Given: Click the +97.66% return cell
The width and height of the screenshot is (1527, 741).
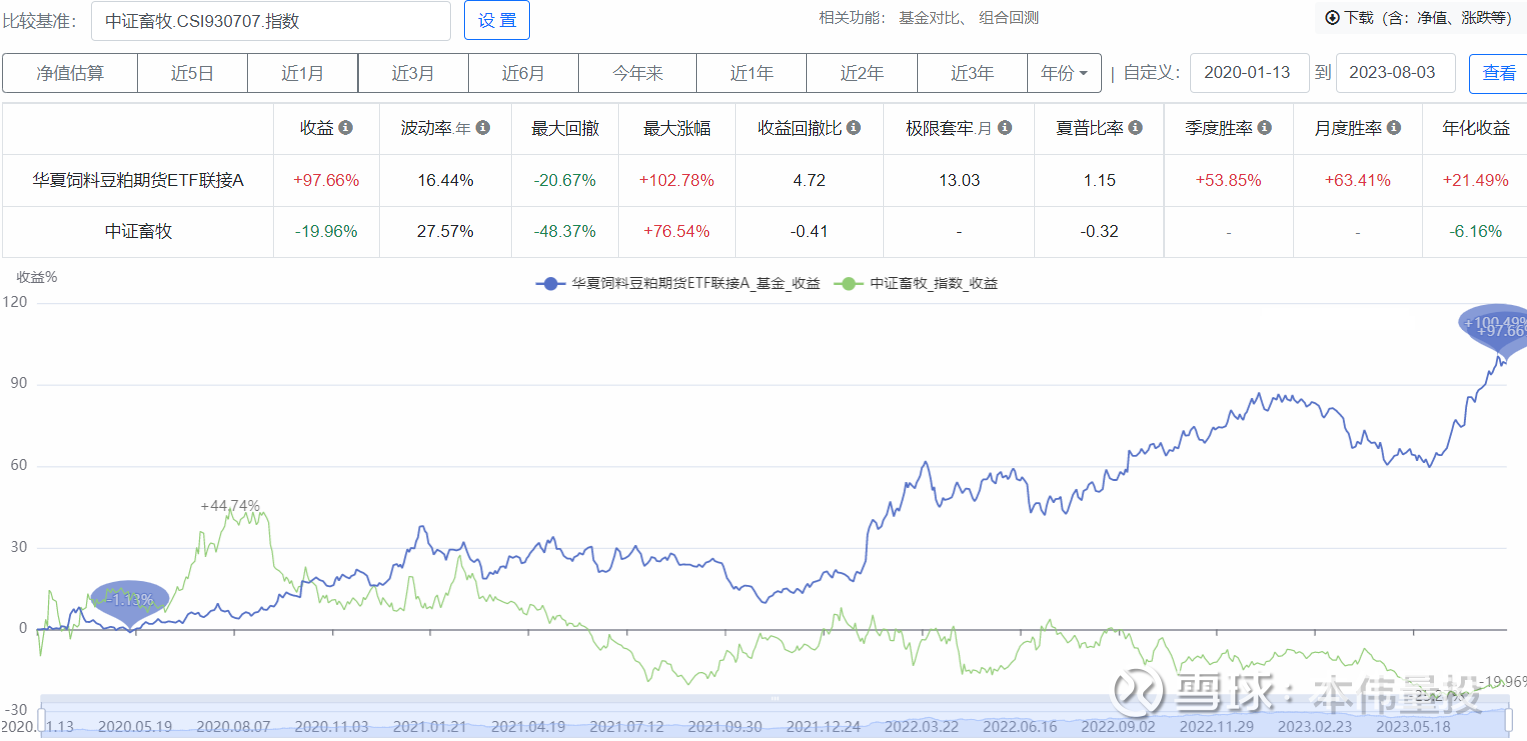Looking at the screenshot, I should click(326, 180).
